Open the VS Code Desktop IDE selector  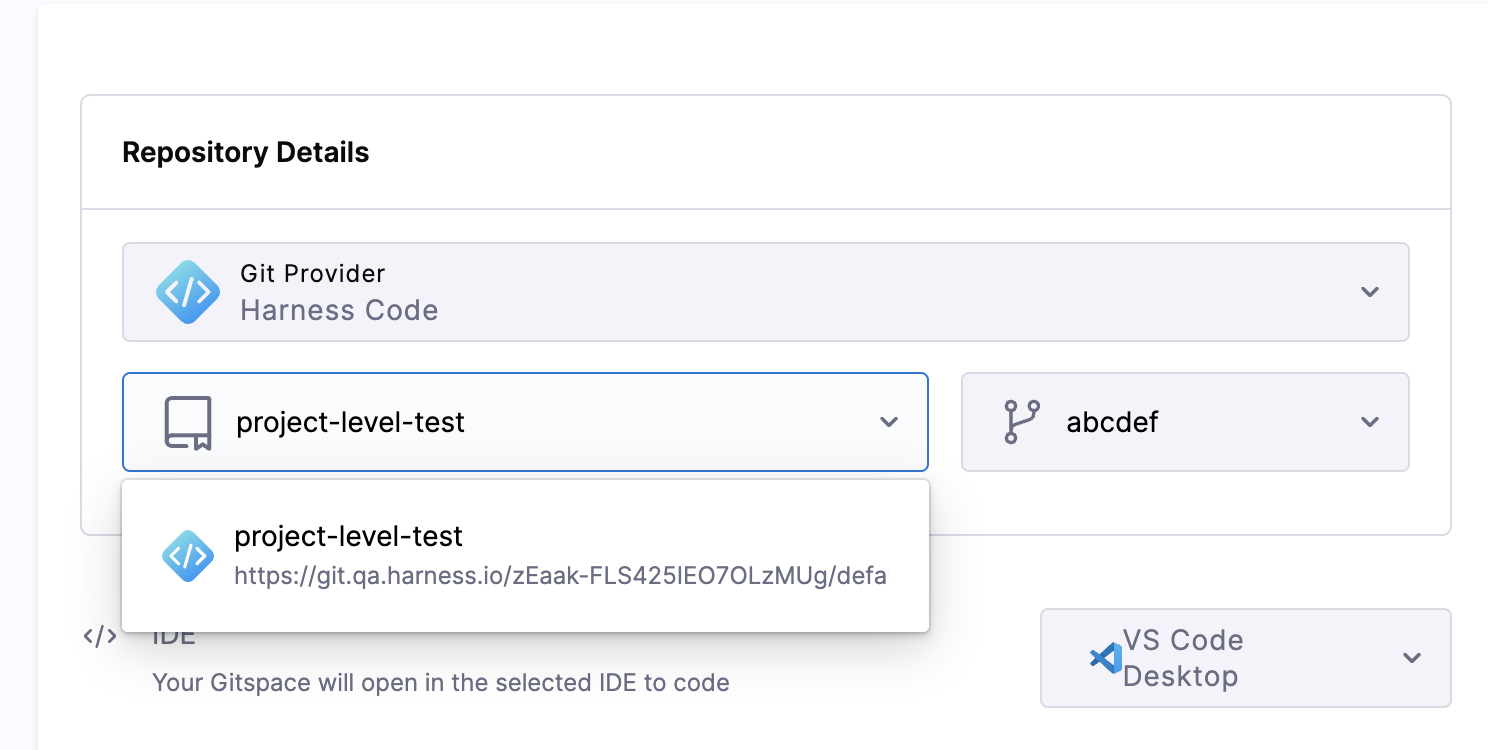click(x=1246, y=658)
